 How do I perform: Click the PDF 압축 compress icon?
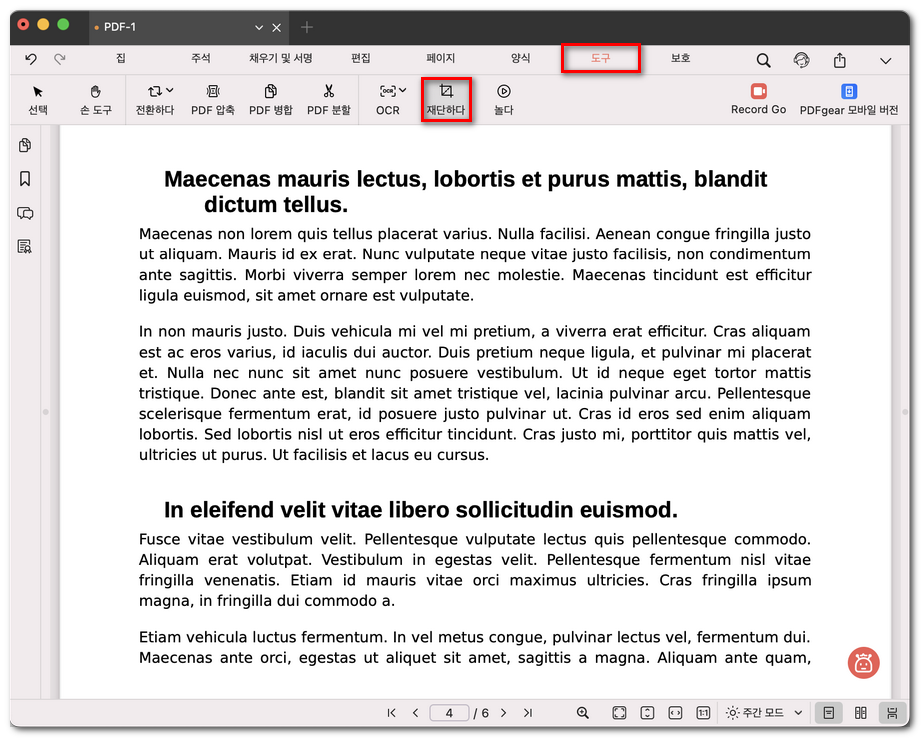[x=212, y=92]
